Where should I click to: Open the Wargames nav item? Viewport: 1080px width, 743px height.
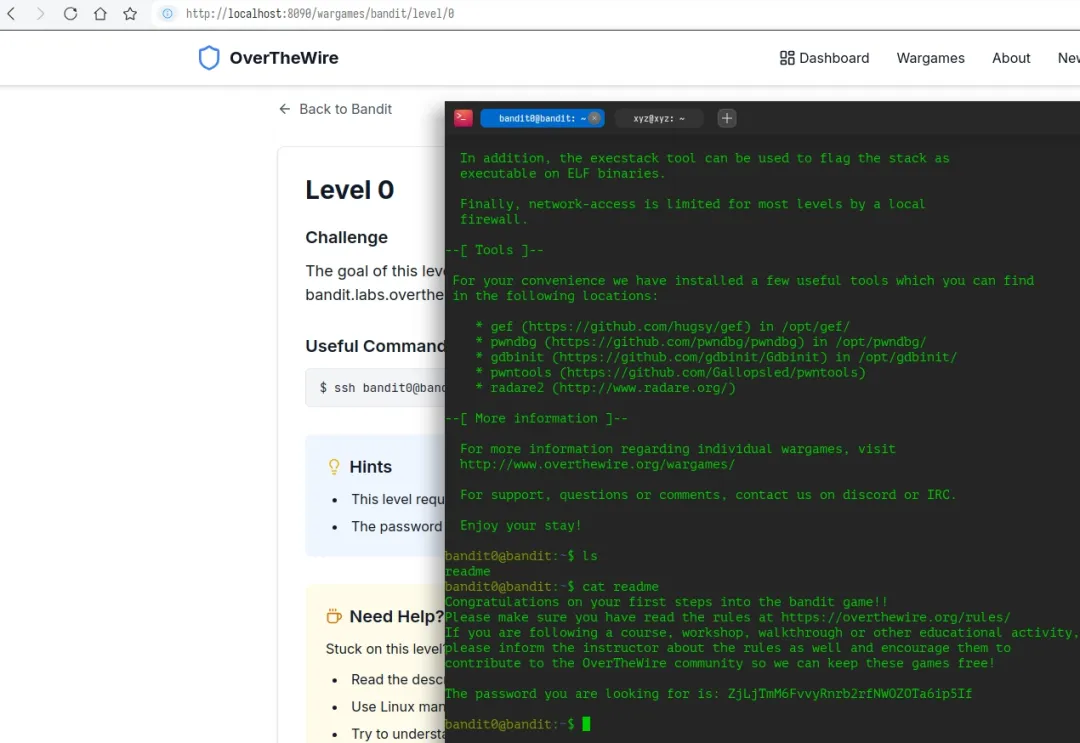click(930, 58)
